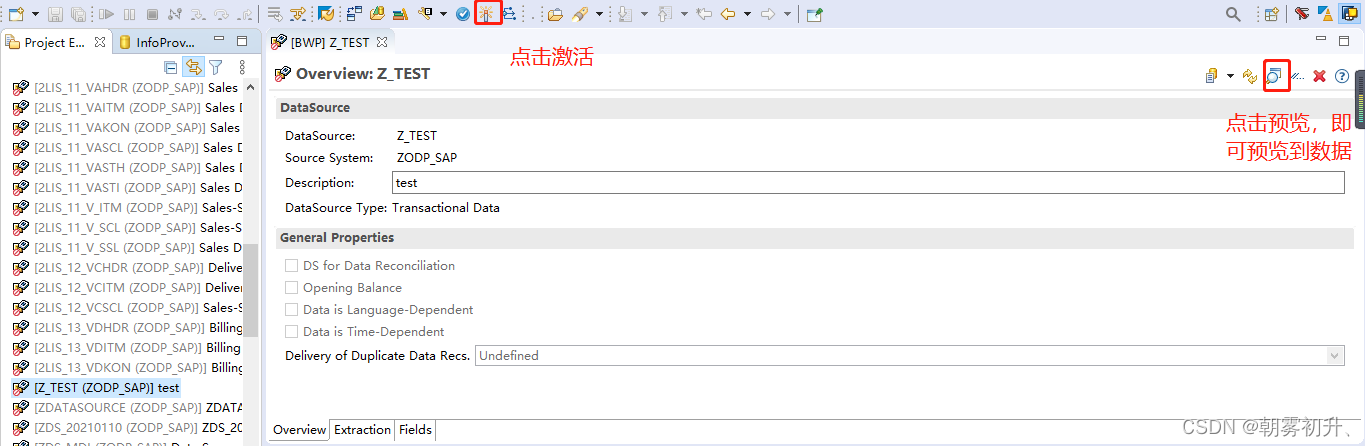Viewport: 1365px width, 446px height.
Task: Open dropdown arrow beside the pen toolbar icon
Action: (599, 14)
